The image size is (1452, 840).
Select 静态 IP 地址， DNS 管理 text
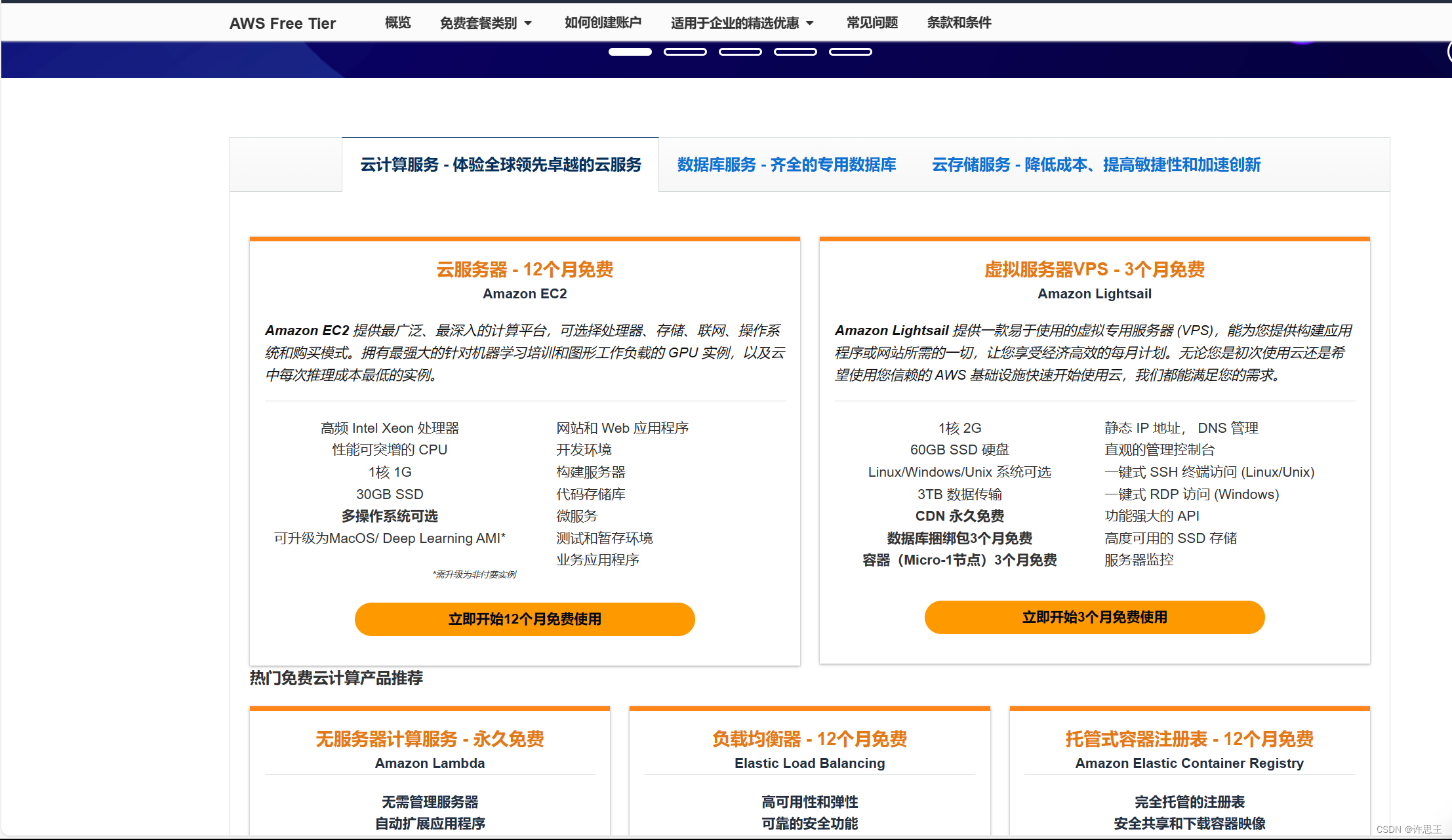1181,428
